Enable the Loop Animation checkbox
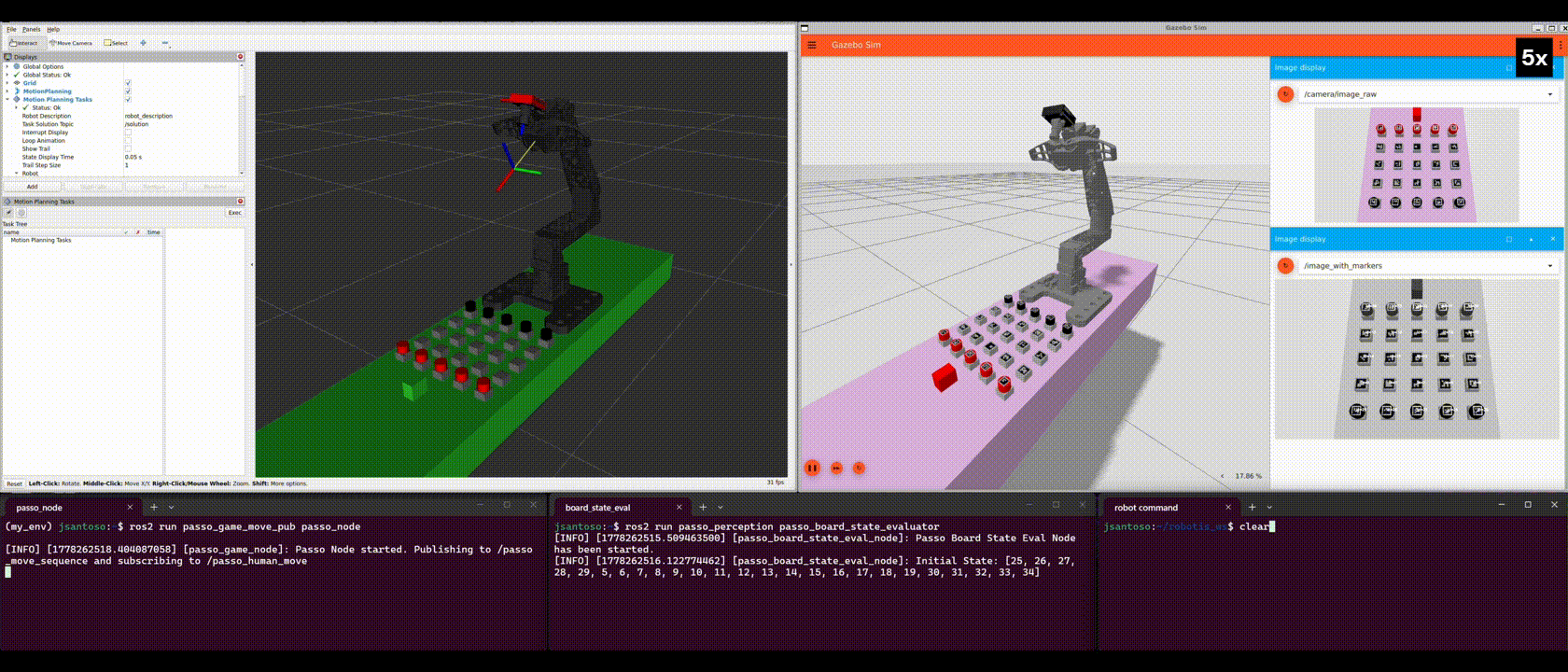The width and height of the screenshot is (1568, 672). coord(128,141)
